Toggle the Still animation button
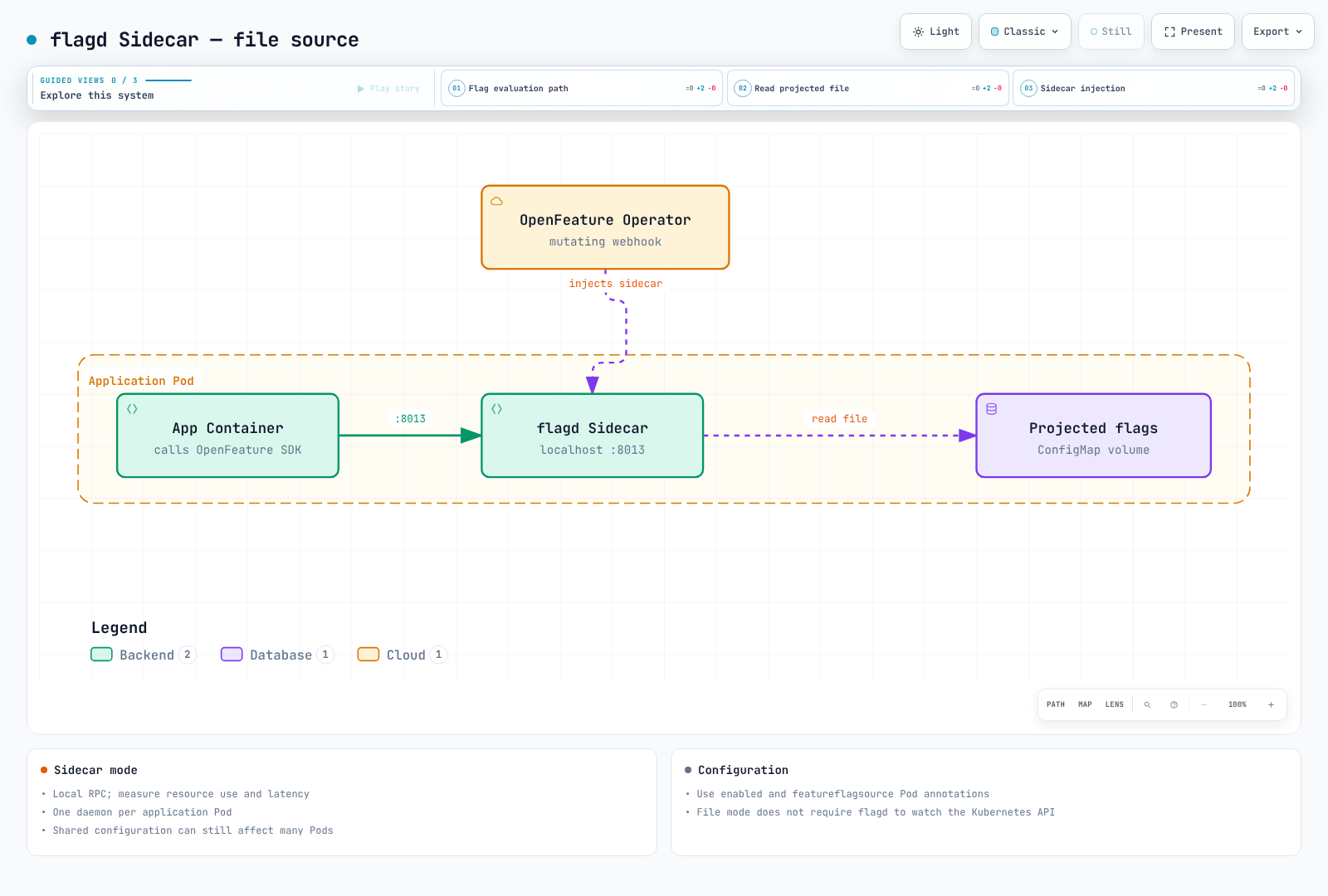This screenshot has width=1328, height=896. pos(1111,32)
